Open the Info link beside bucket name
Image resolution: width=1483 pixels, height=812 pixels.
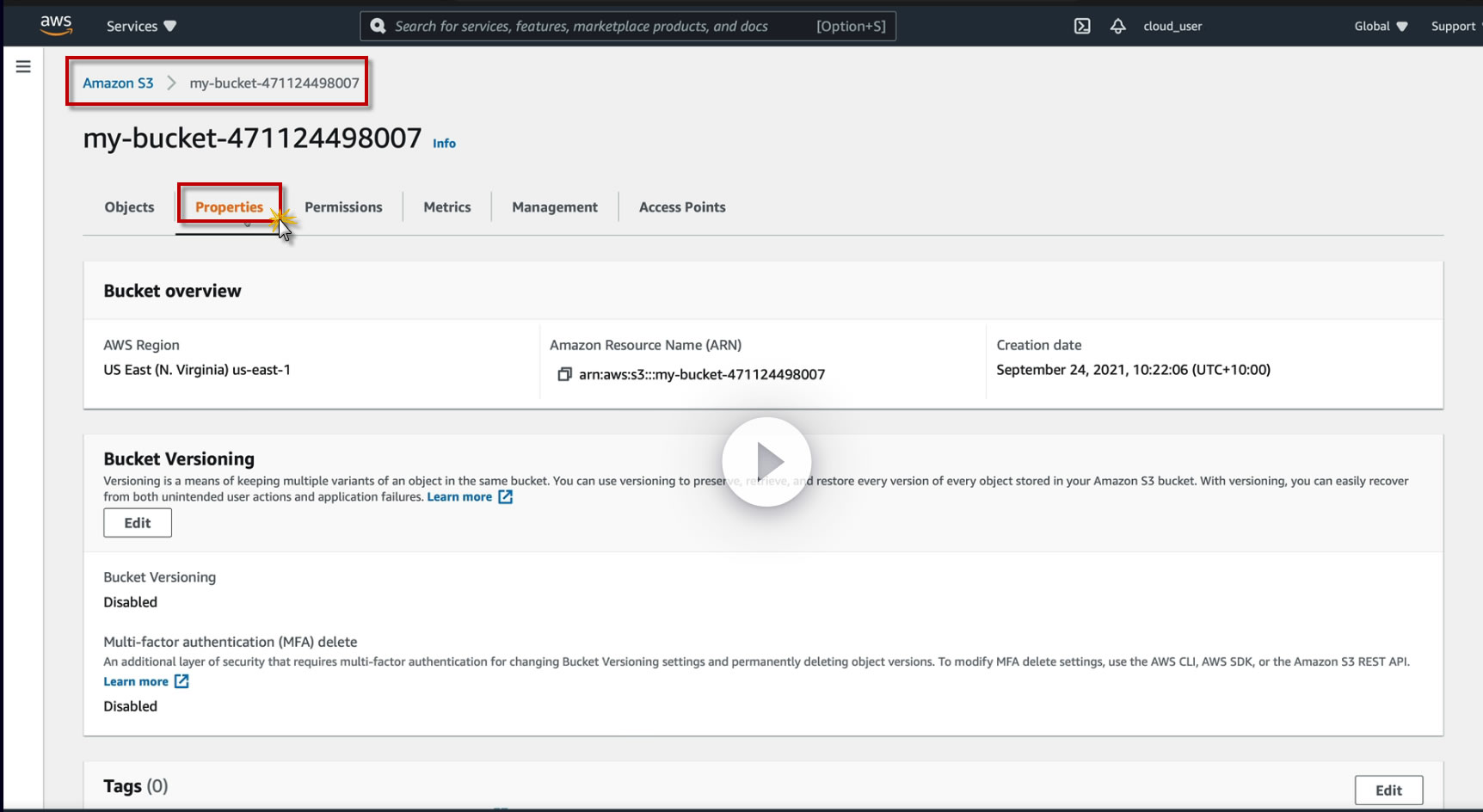pyautogui.click(x=444, y=144)
